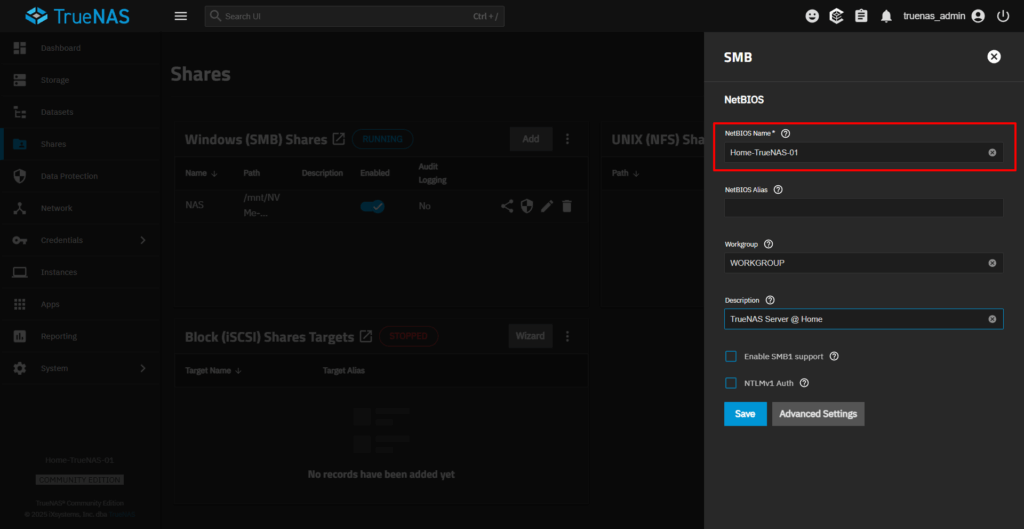Screen dimensions: 1024x529
Task: Toggle the NAS share enabled switch
Action: (373, 206)
